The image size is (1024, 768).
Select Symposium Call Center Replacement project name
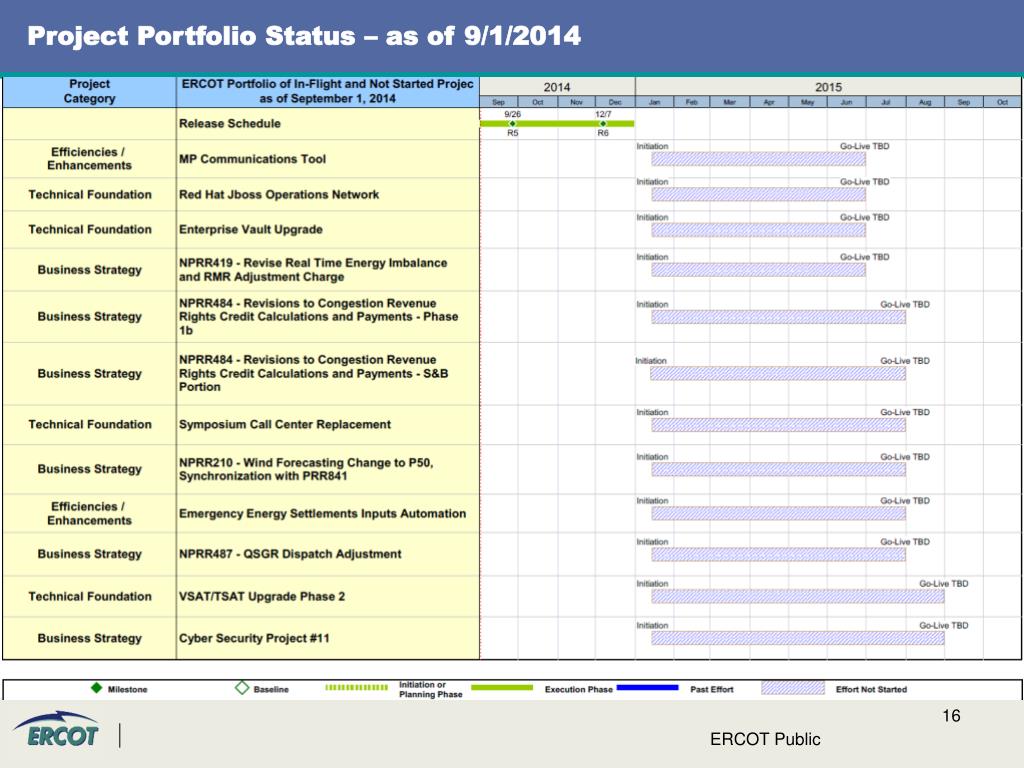[285, 424]
